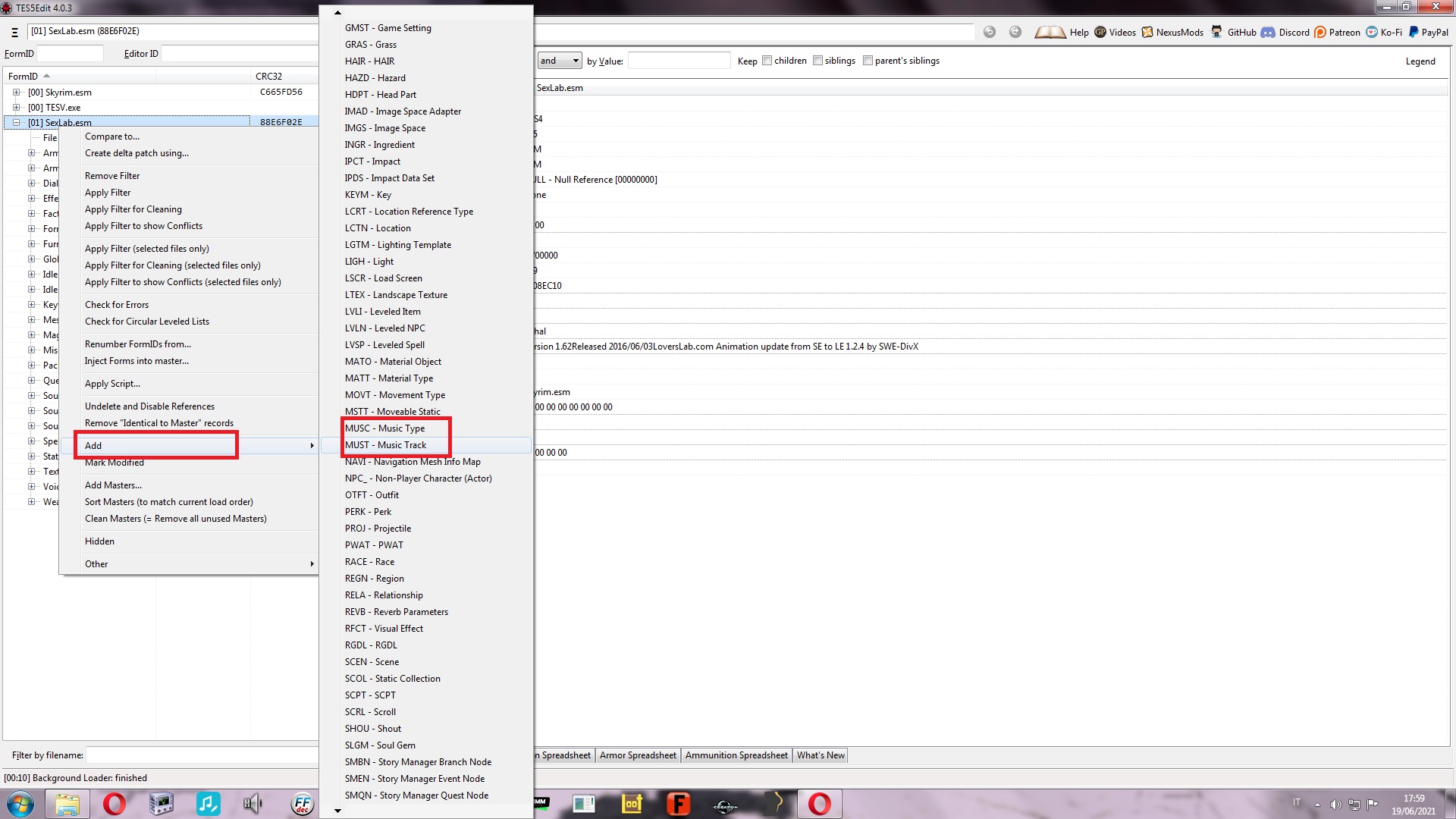Viewport: 1456px width, 819px height.
Task: Open Windows Explorer from the taskbar
Action: [67, 804]
